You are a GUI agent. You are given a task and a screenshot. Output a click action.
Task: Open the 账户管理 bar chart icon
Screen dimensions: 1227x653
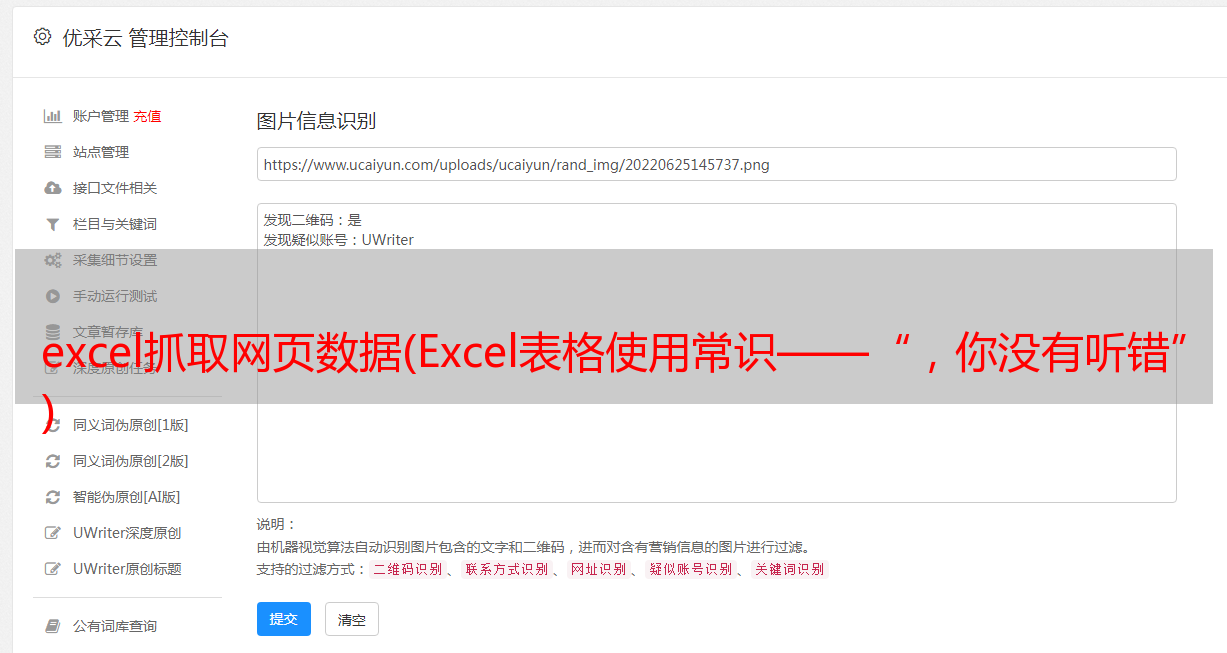point(53,116)
